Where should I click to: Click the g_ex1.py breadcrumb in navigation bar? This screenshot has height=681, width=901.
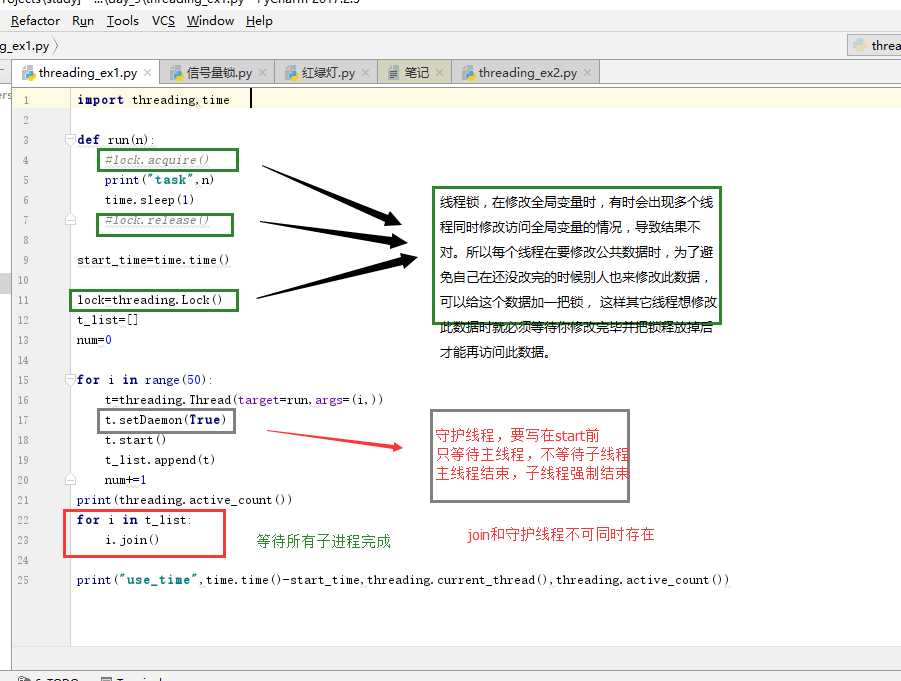[x=24, y=46]
